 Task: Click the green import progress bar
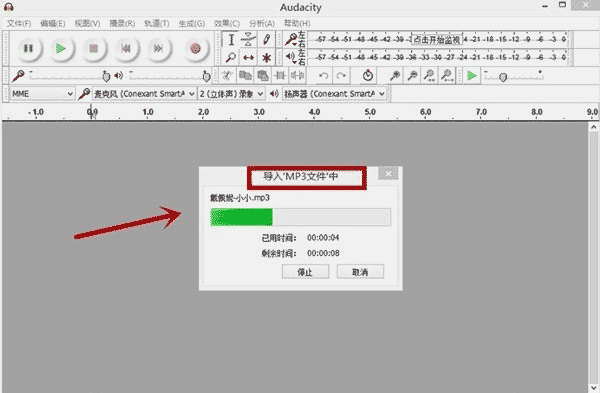point(300,217)
